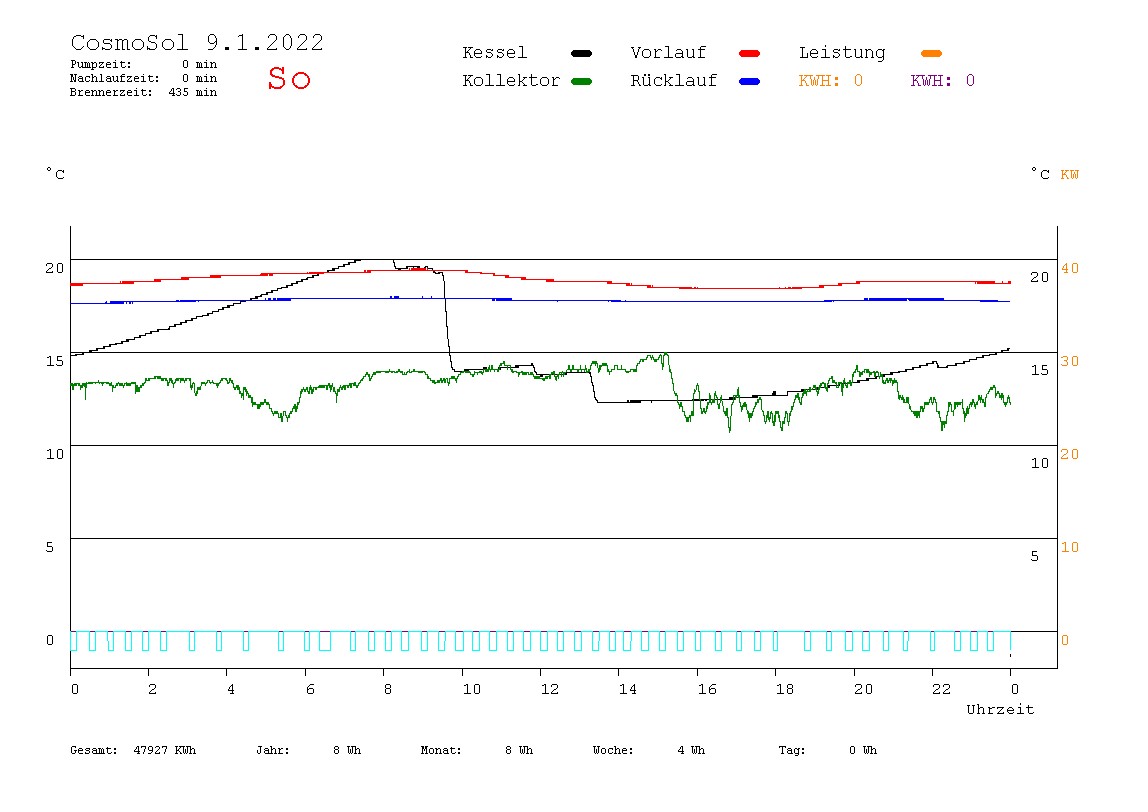Click the "8 Wh" value beside Monat
This screenshot has width=1148, height=812.
pos(519,750)
